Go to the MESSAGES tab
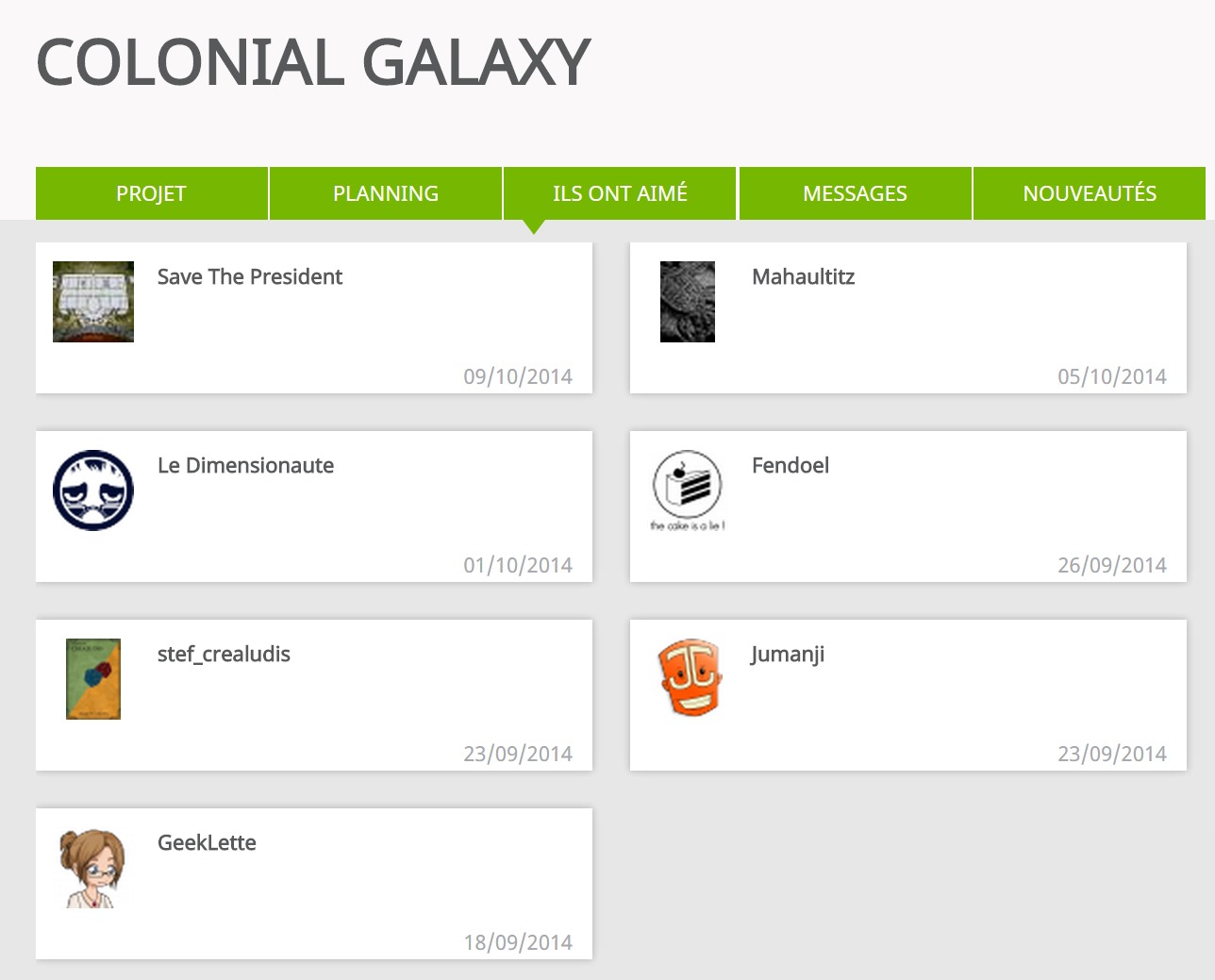The image size is (1215, 980). pyautogui.click(x=855, y=193)
